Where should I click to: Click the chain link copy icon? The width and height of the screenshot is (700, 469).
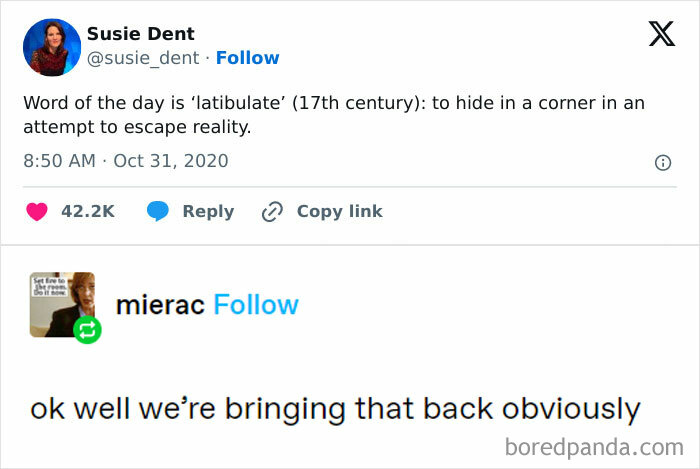(272, 211)
